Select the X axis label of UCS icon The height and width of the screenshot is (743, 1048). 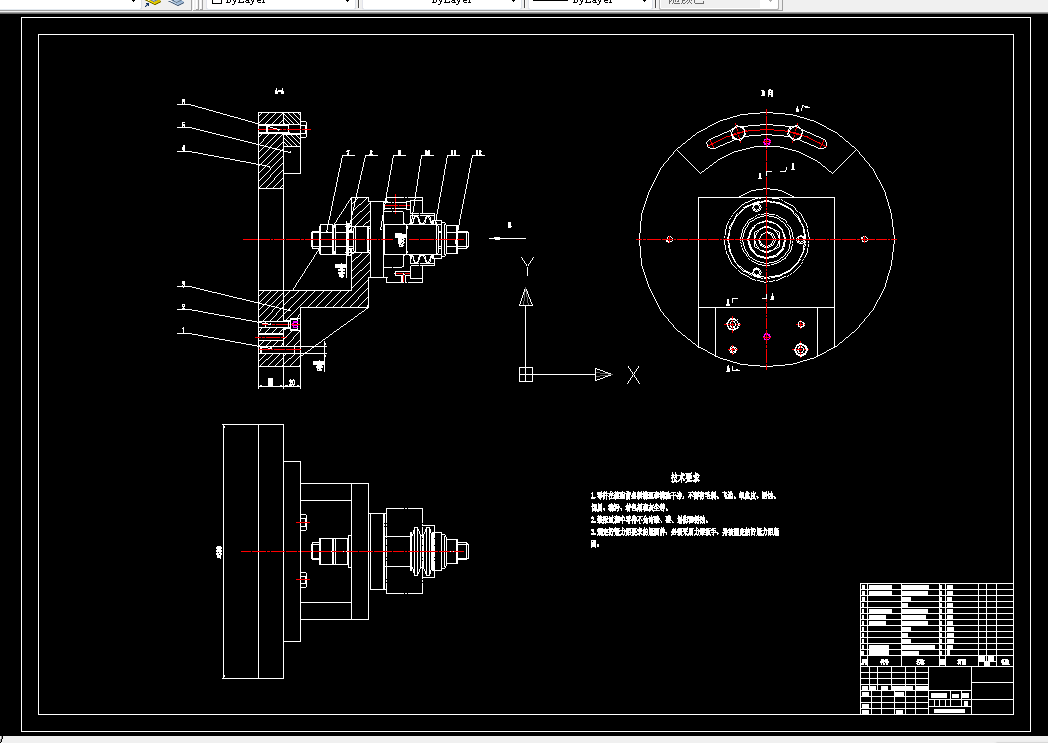[633, 375]
